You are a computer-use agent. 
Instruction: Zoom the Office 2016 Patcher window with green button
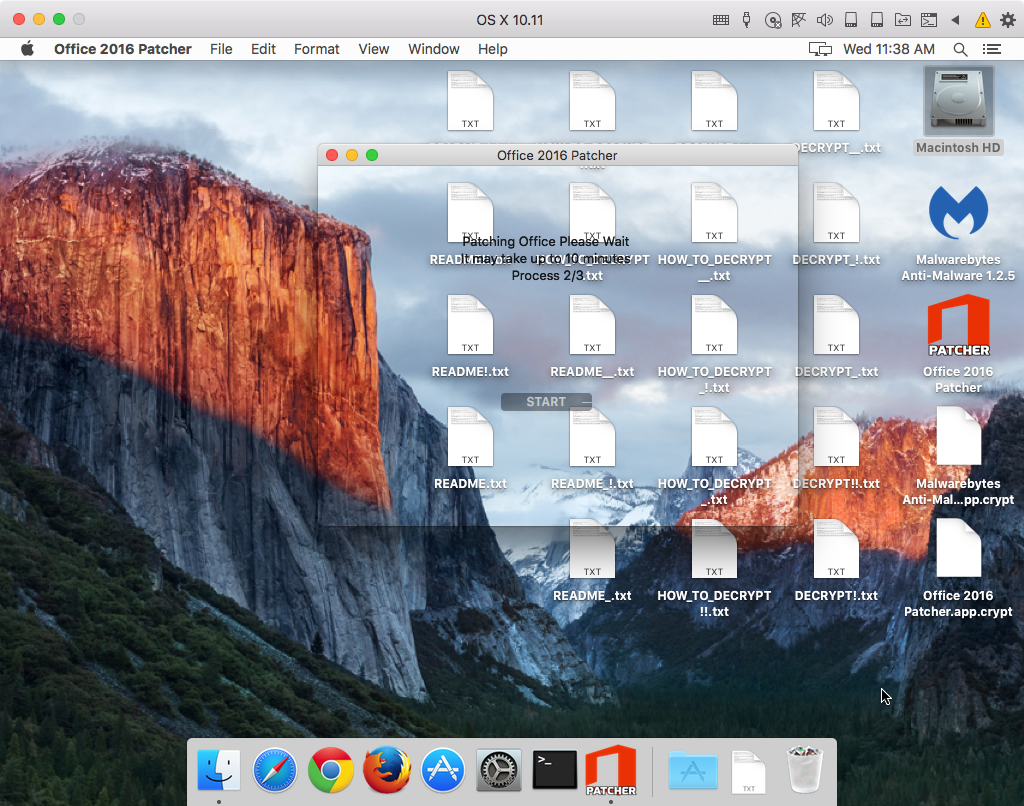click(372, 155)
